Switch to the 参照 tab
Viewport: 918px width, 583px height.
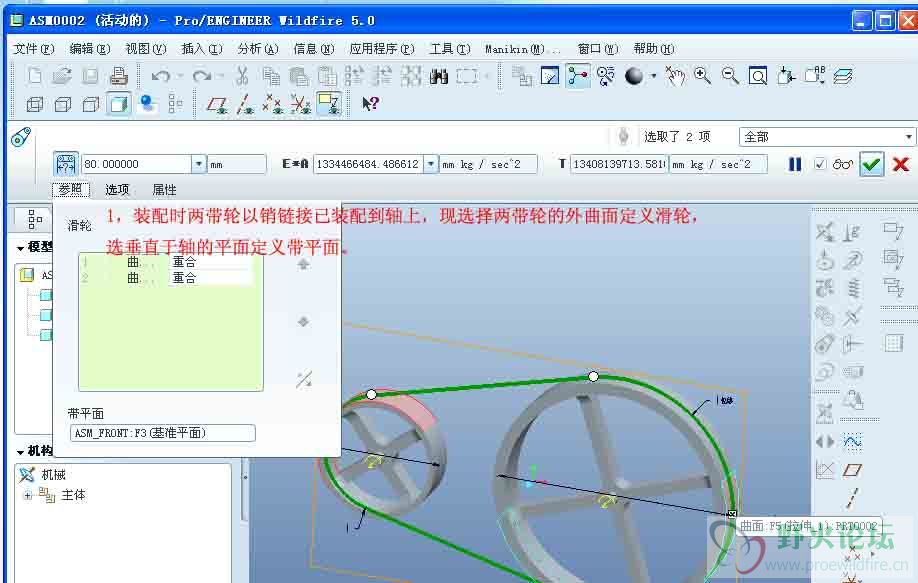pos(71,190)
